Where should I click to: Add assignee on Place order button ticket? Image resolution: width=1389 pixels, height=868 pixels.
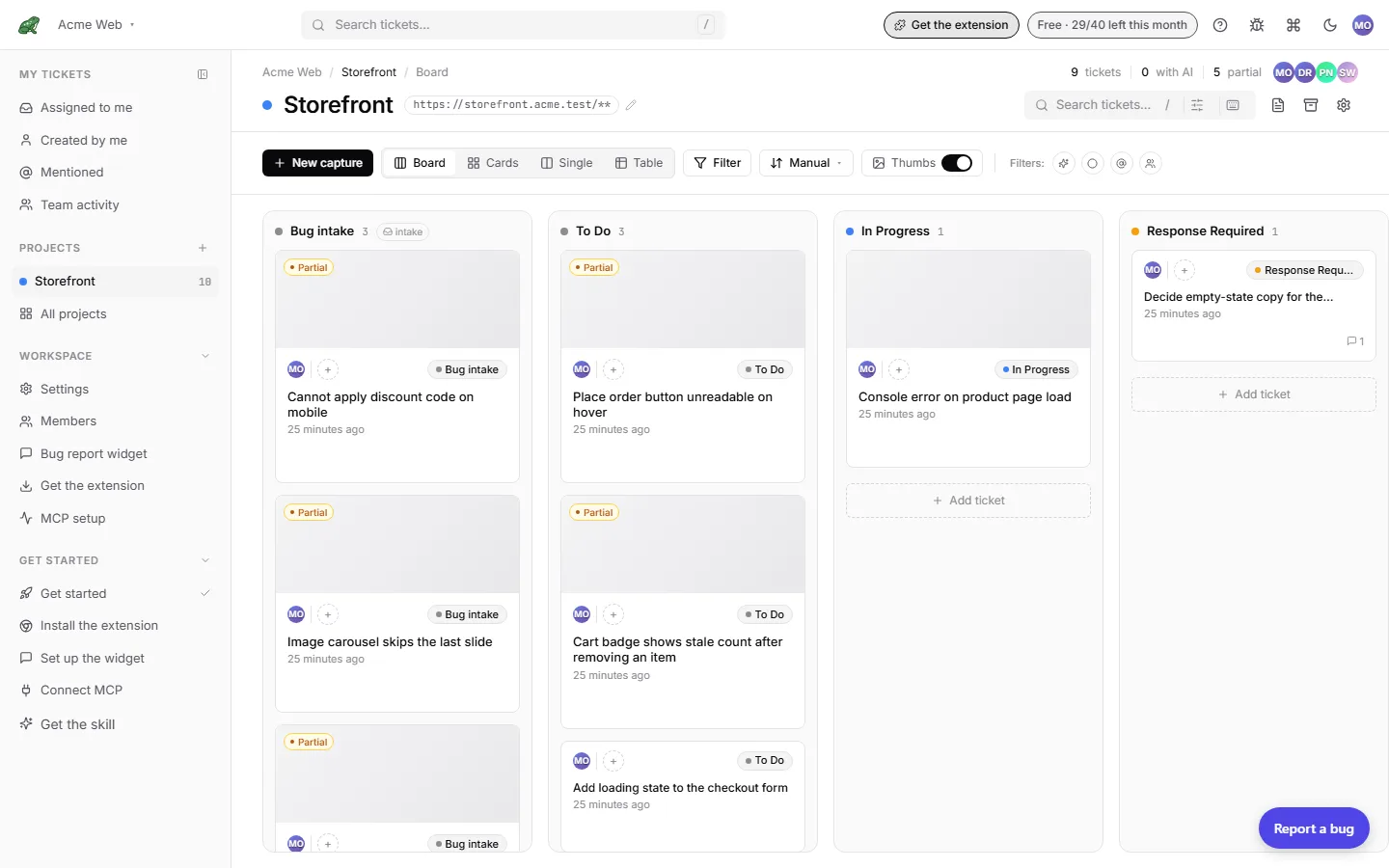(613, 369)
